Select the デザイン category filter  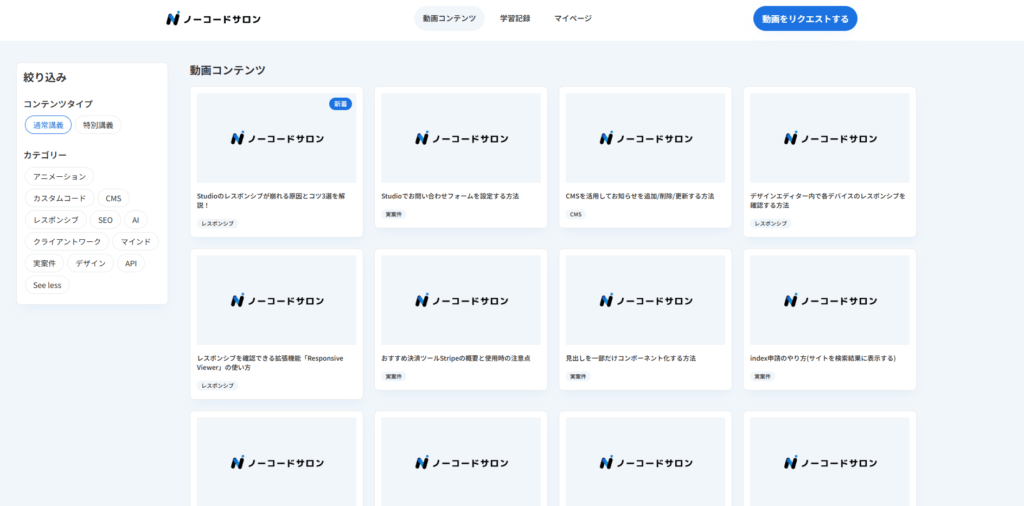pos(91,263)
